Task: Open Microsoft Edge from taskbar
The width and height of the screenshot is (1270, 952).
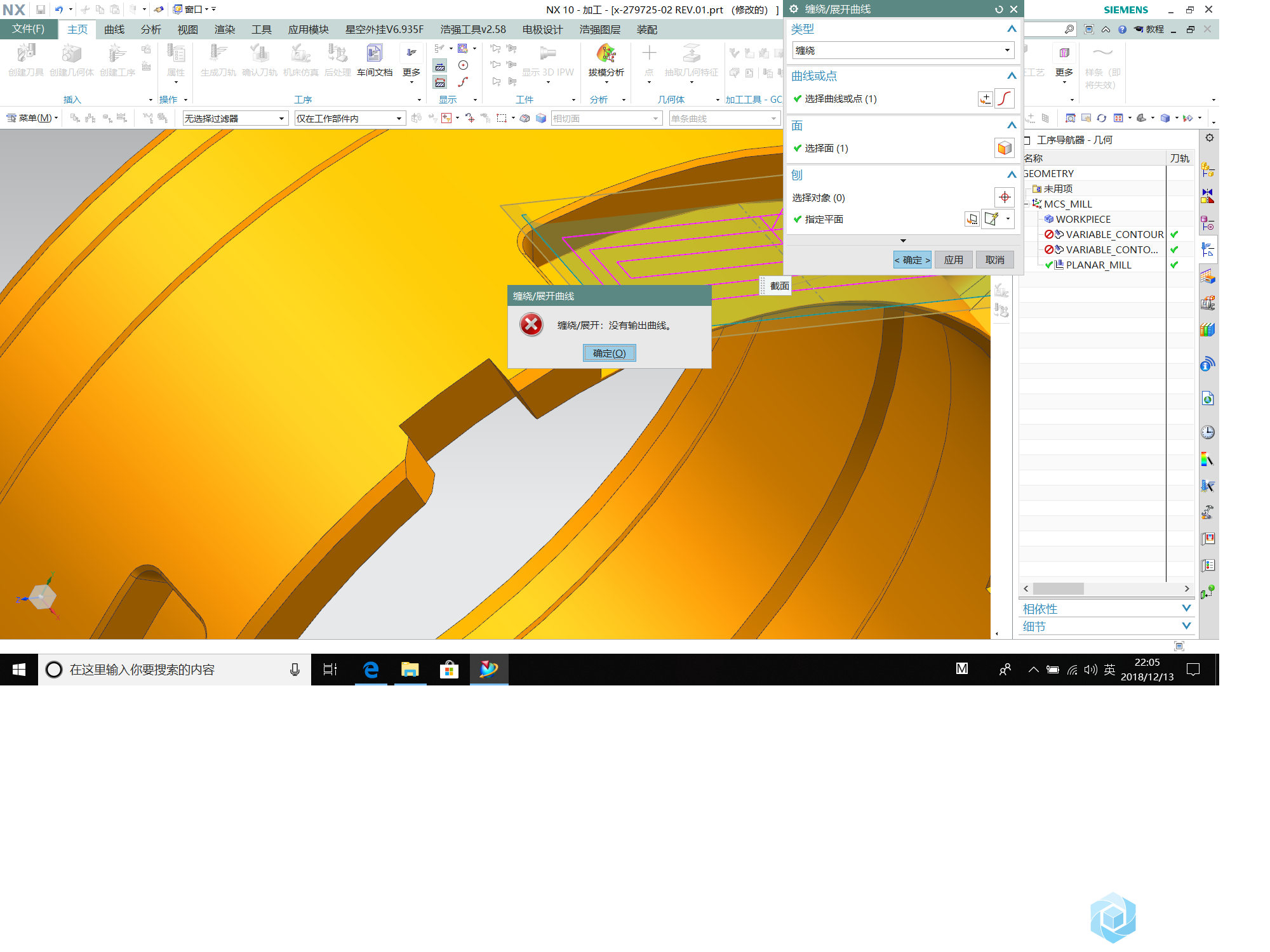Action: click(371, 670)
